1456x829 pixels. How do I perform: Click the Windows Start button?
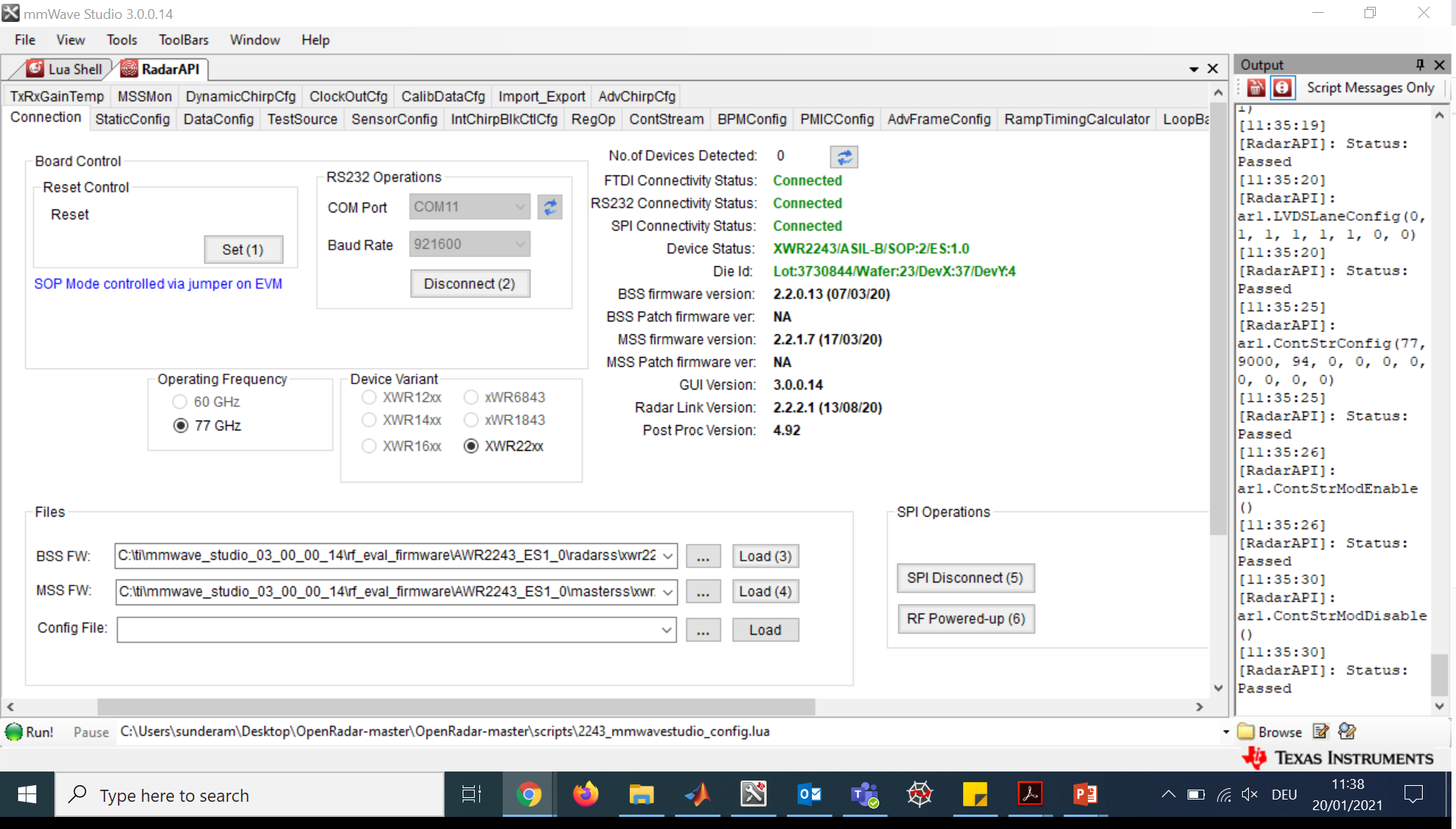(x=27, y=794)
